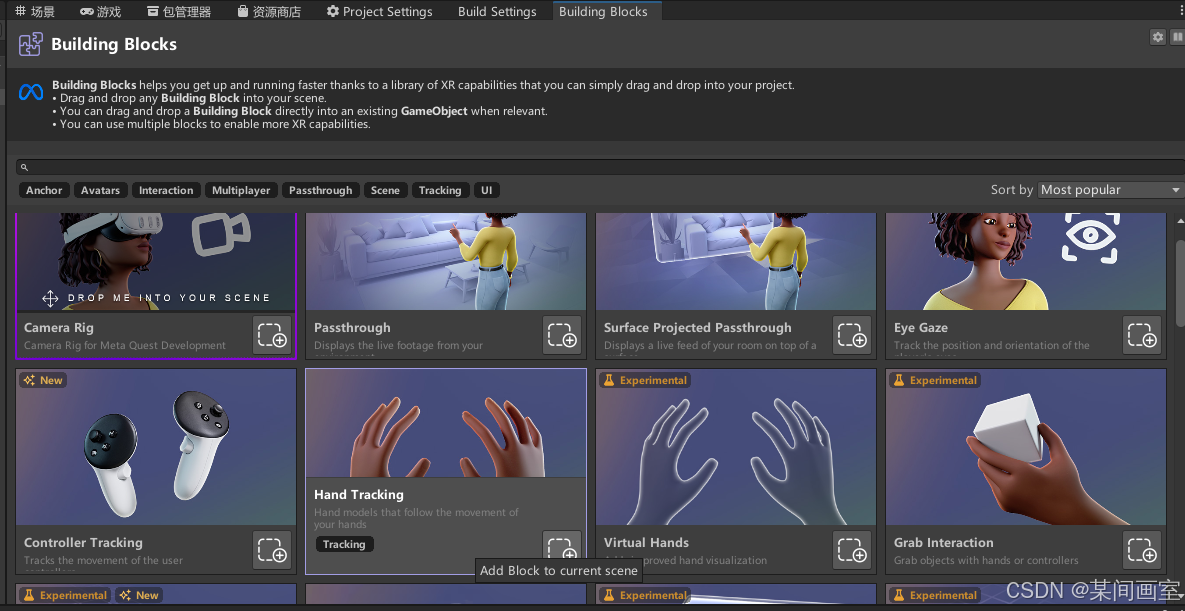Click the Experimental badge on Virtual Hands
1185x611 pixels.
(645, 380)
